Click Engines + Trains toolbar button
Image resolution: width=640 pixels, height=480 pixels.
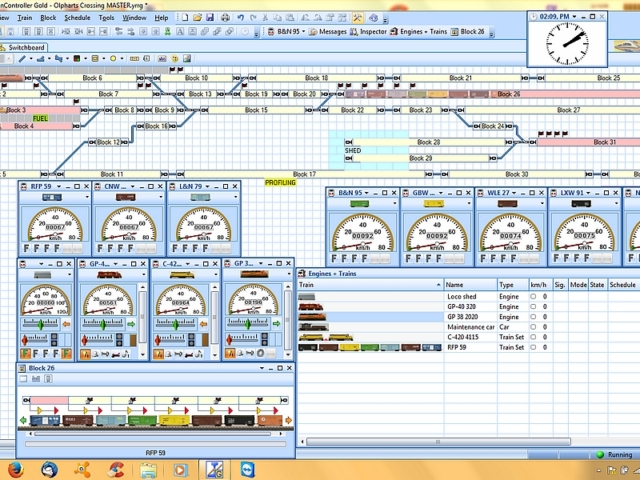point(418,31)
